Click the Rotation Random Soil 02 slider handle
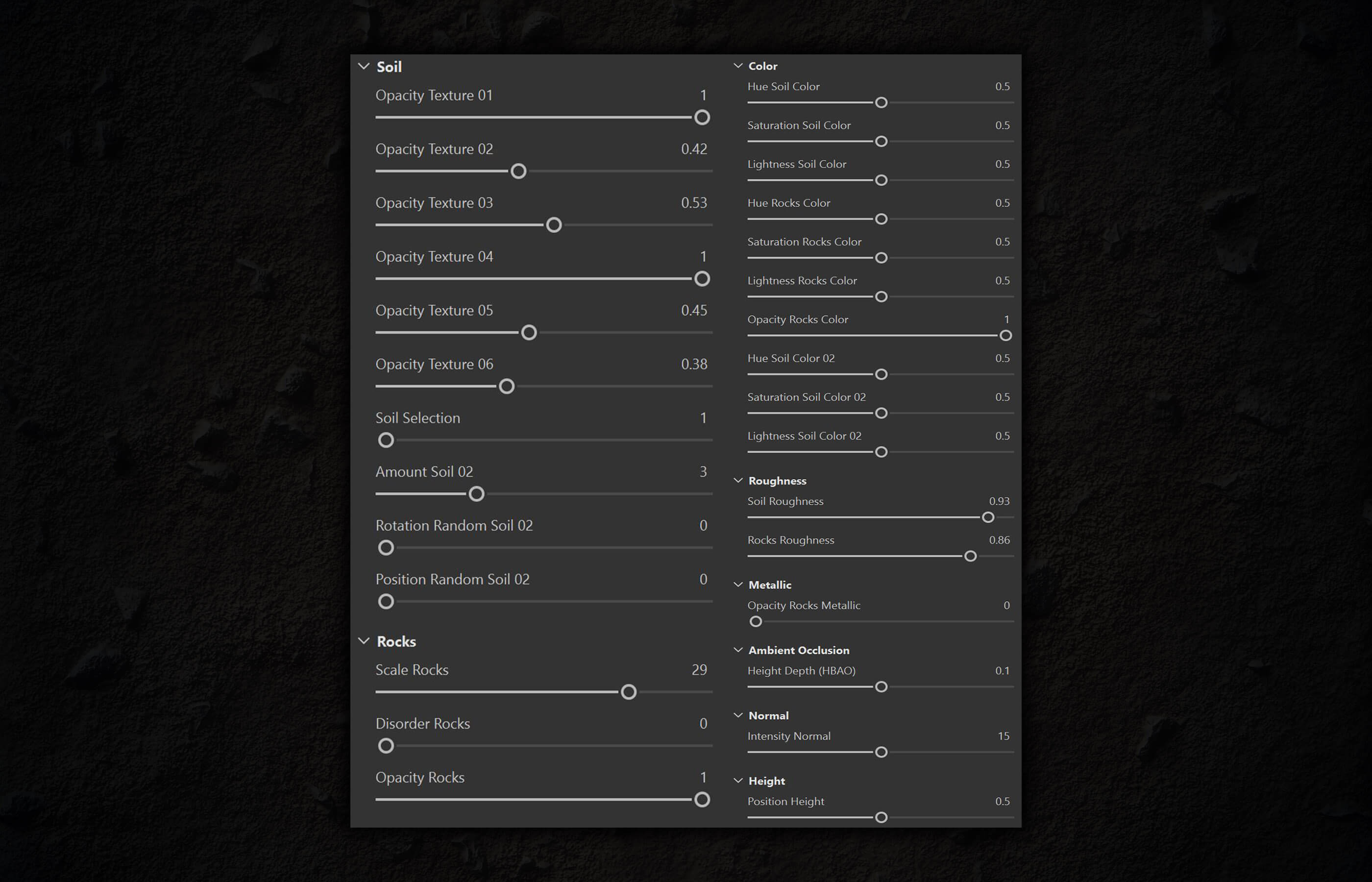The height and width of the screenshot is (882, 1372). tap(386, 548)
